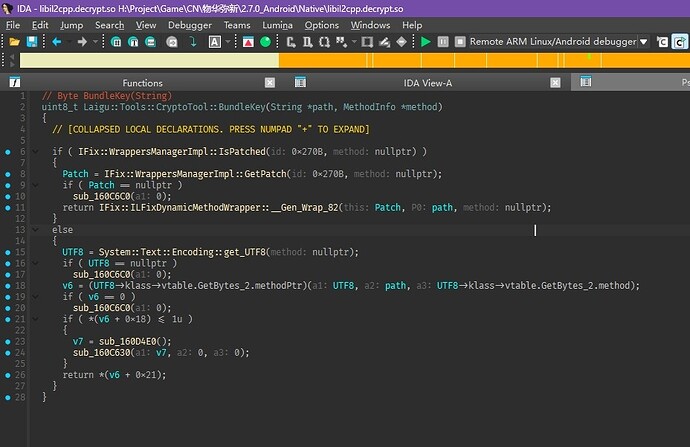Toggle breakpoint dot on line 18
Viewport: 690px width, 447px height.
click(7, 286)
